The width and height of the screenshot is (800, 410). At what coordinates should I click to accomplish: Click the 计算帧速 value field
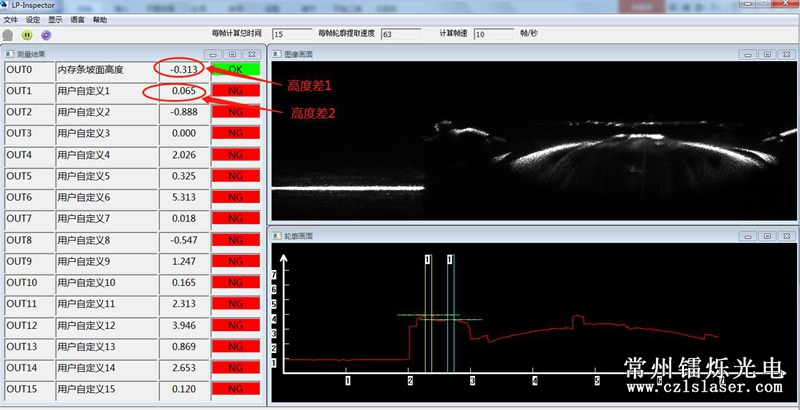(x=493, y=34)
